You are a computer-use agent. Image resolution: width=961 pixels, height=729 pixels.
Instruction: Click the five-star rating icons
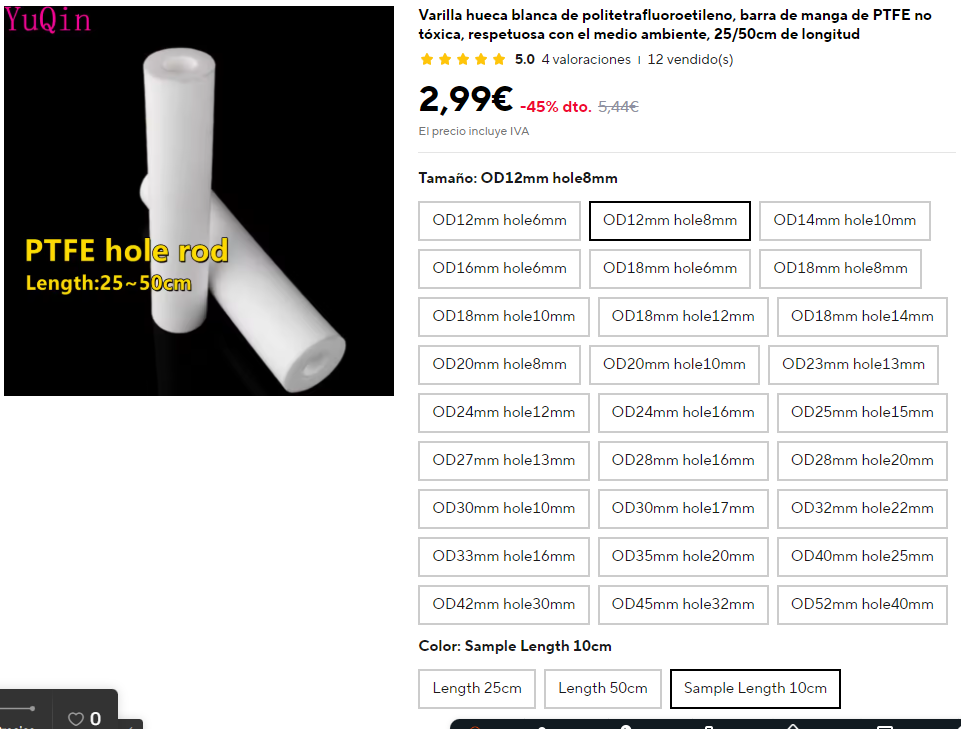[x=463, y=59]
